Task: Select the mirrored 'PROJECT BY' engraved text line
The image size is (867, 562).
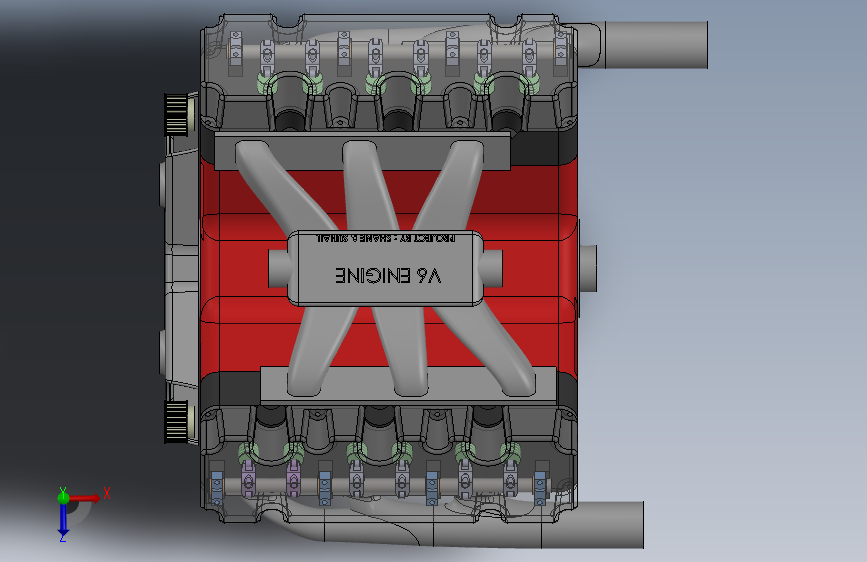Action: pos(386,238)
